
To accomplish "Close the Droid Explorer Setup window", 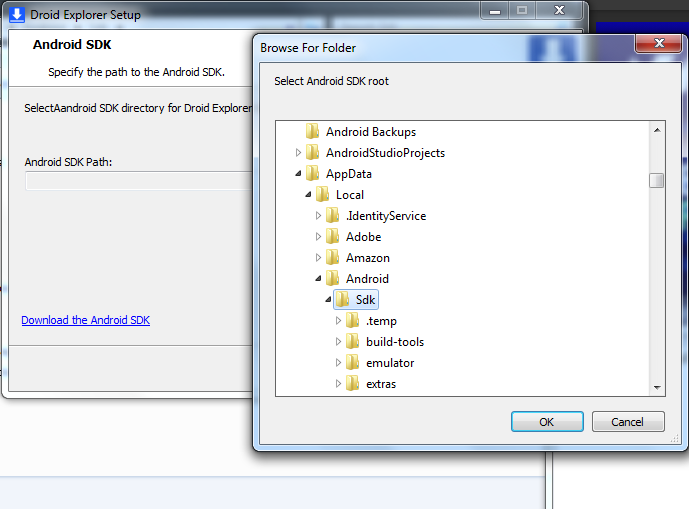I will coord(559,11).
